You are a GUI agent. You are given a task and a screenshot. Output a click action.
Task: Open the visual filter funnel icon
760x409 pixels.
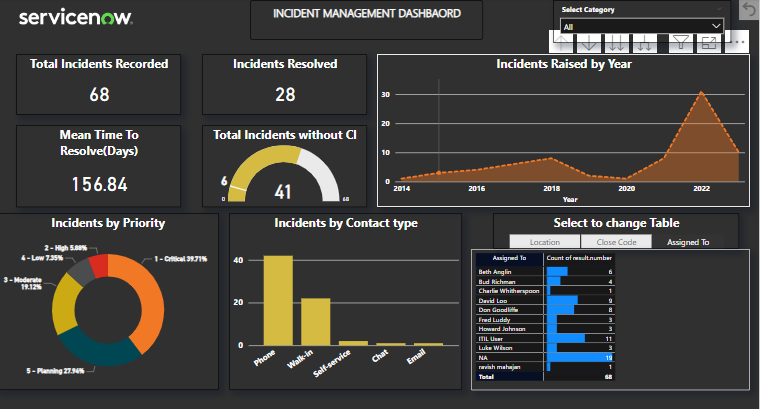coord(680,42)
